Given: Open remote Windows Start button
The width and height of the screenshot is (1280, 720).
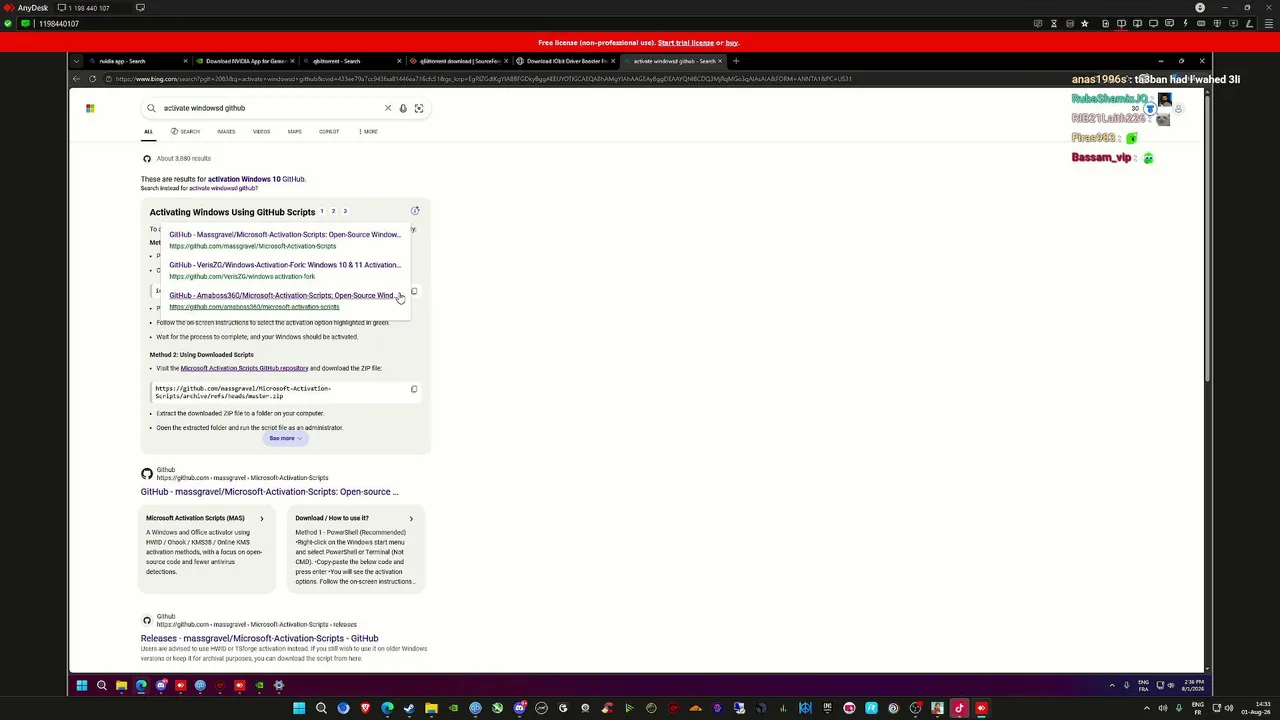Looking at the screenshot, I should pyautogui.click(x=82, y=685).
